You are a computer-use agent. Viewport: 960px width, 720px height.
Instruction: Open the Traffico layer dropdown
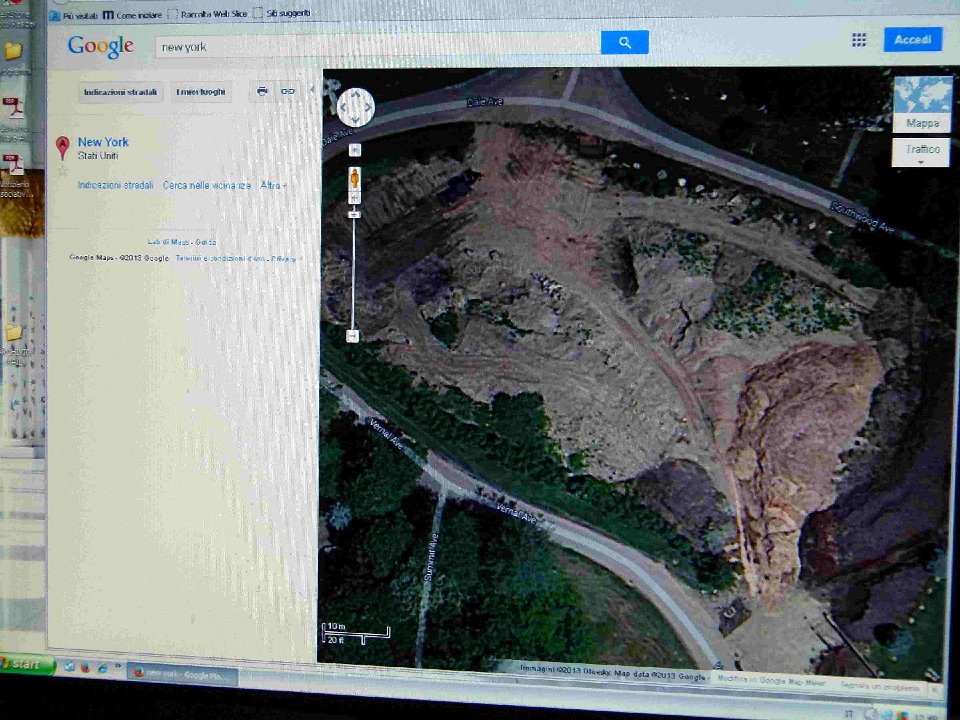921,152
